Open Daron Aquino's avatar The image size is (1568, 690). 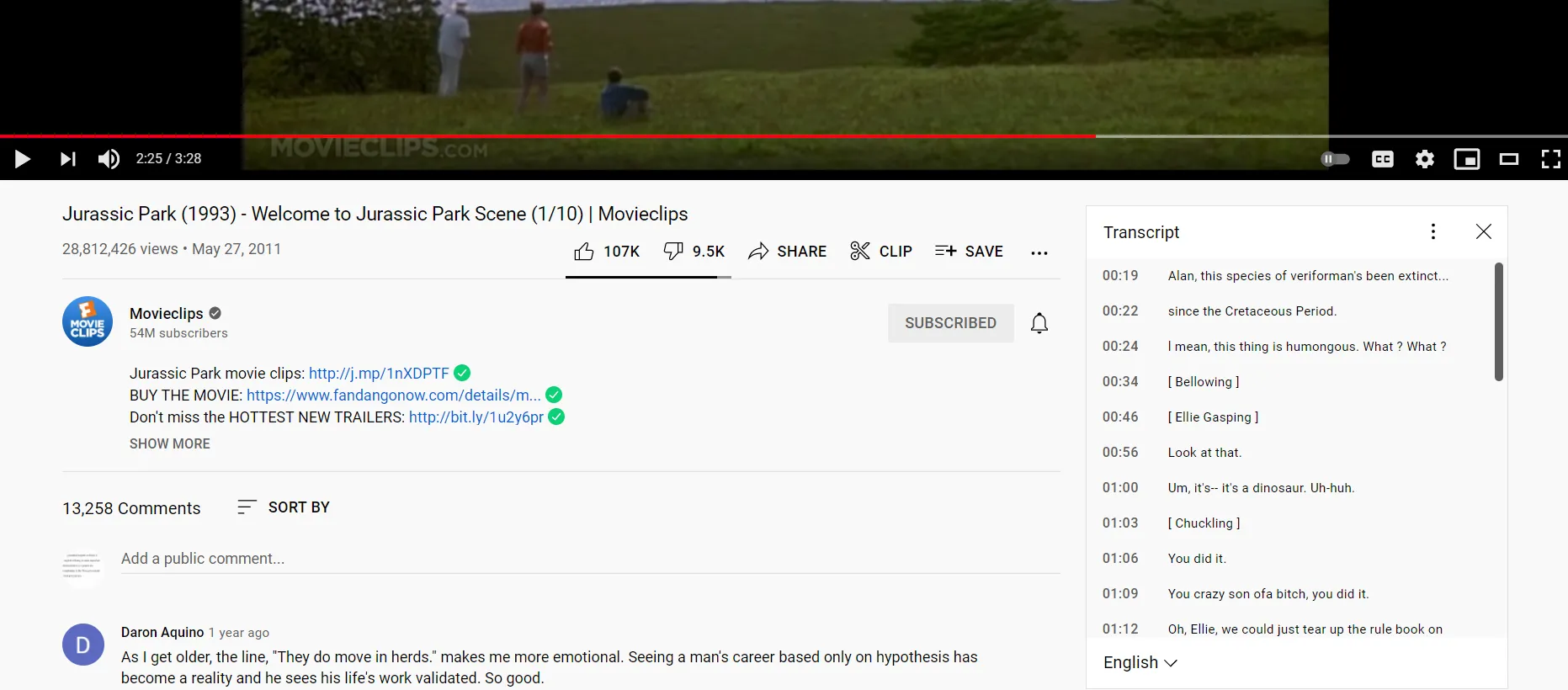[83, 645]
